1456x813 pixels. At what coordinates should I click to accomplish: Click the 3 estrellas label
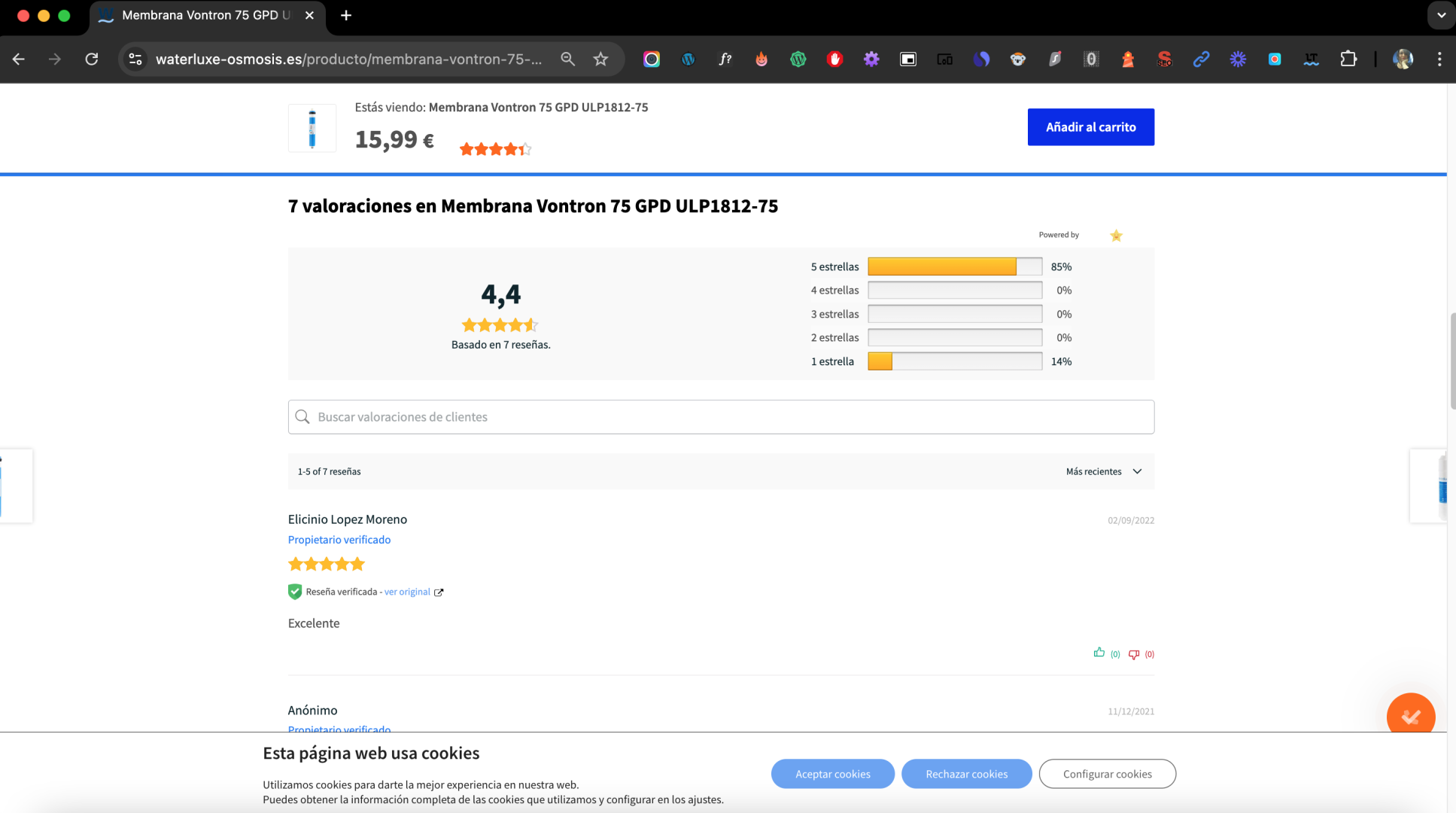pyautogui.click(x=834, y=314)
